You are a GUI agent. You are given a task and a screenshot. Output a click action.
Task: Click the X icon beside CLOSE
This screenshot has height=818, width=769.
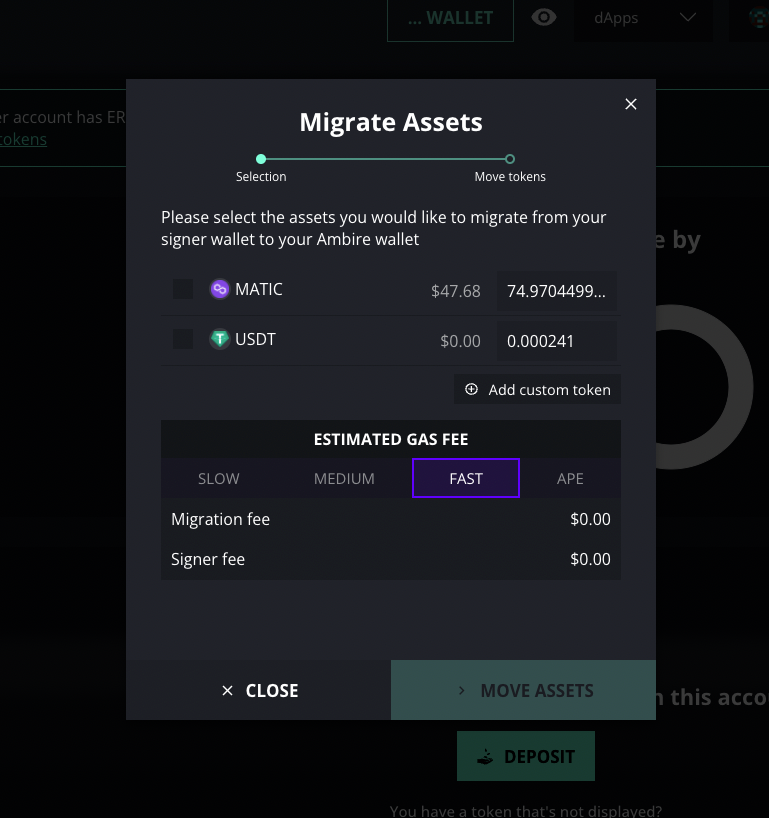coord(227,691)
